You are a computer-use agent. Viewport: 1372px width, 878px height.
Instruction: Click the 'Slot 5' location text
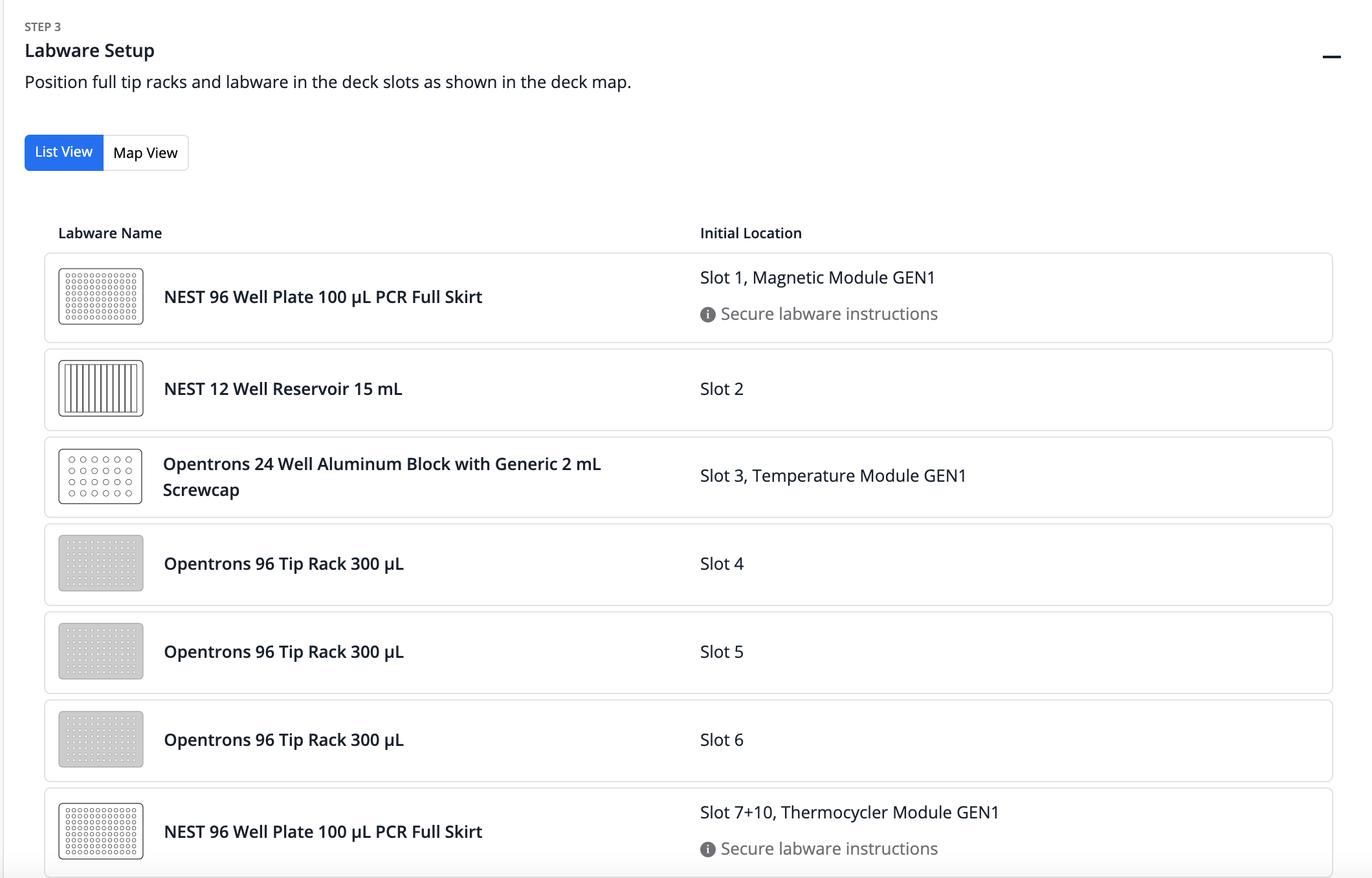click(x=722, y=652)
